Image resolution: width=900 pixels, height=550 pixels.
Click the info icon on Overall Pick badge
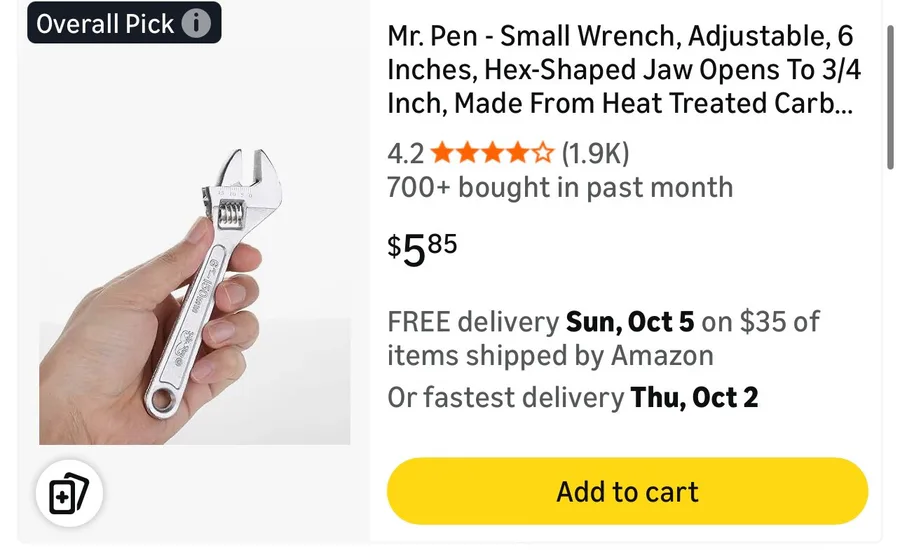click(x=196, y=24)
